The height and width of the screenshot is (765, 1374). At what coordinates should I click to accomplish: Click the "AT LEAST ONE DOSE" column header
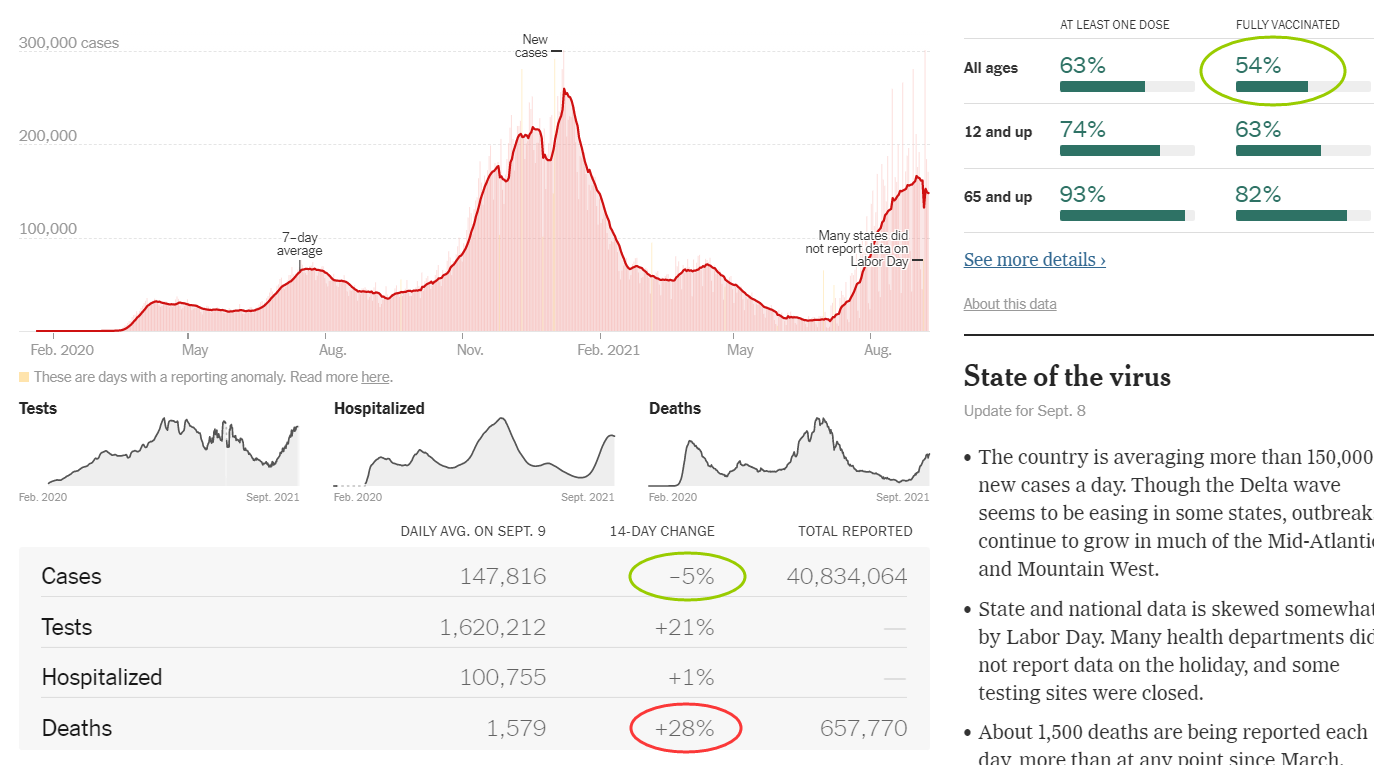(x=1115, y=25)
